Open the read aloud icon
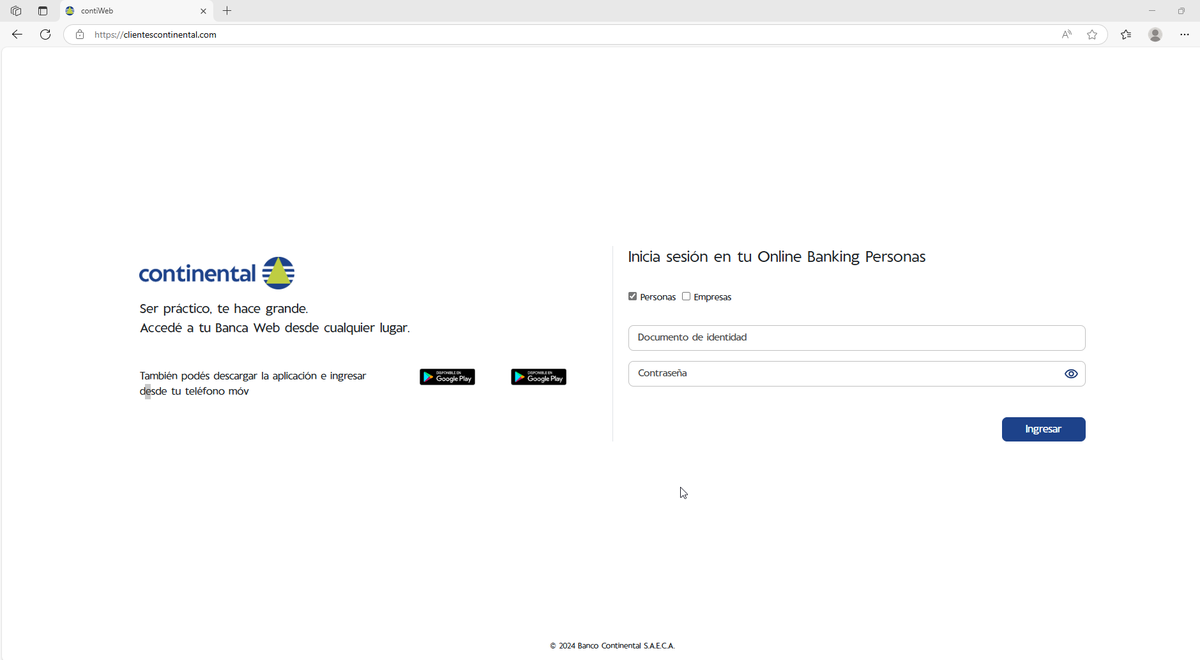Image resolution: width=1200 pixels, height=660 pixels. pos(1067,34)
